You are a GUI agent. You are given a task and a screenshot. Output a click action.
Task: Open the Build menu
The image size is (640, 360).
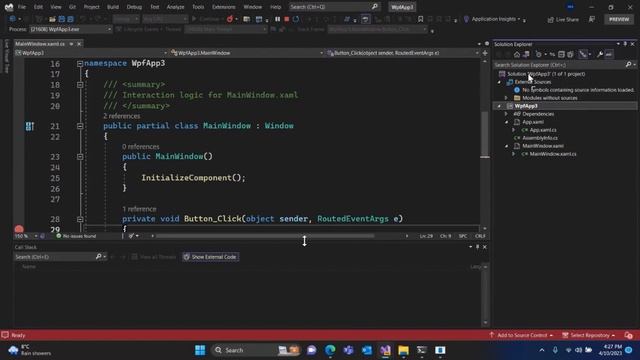113,7
